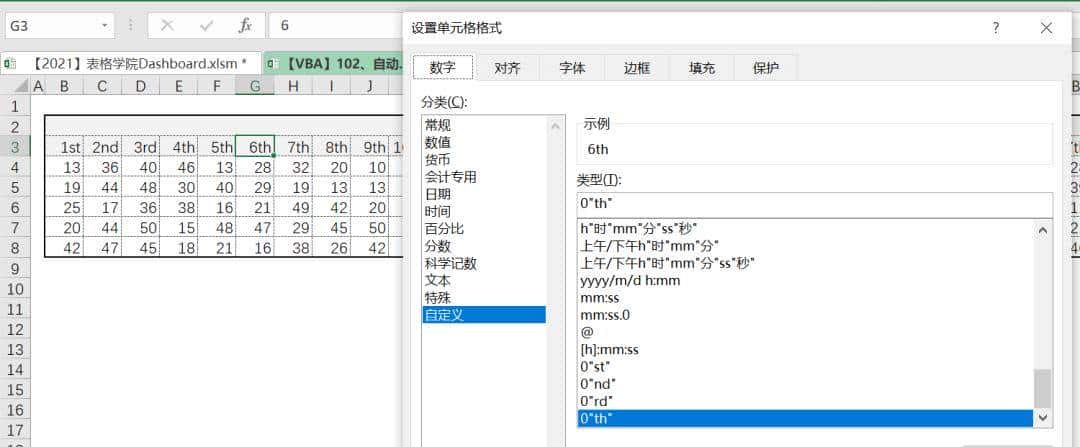The image size is (1080, 447).
Task: Select cell D7 containing 50
Action: [x=141, y=228]
